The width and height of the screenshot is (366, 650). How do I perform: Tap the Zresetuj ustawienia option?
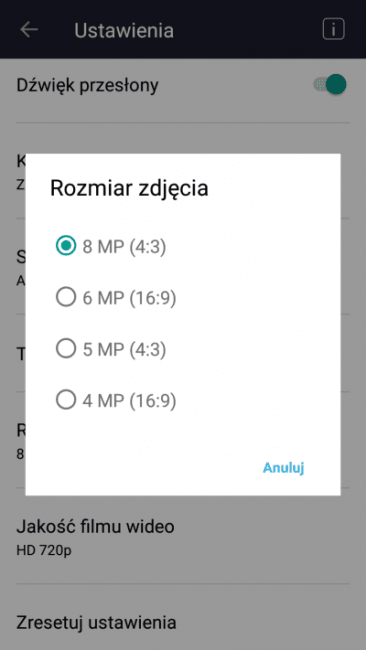click(183, 622)
